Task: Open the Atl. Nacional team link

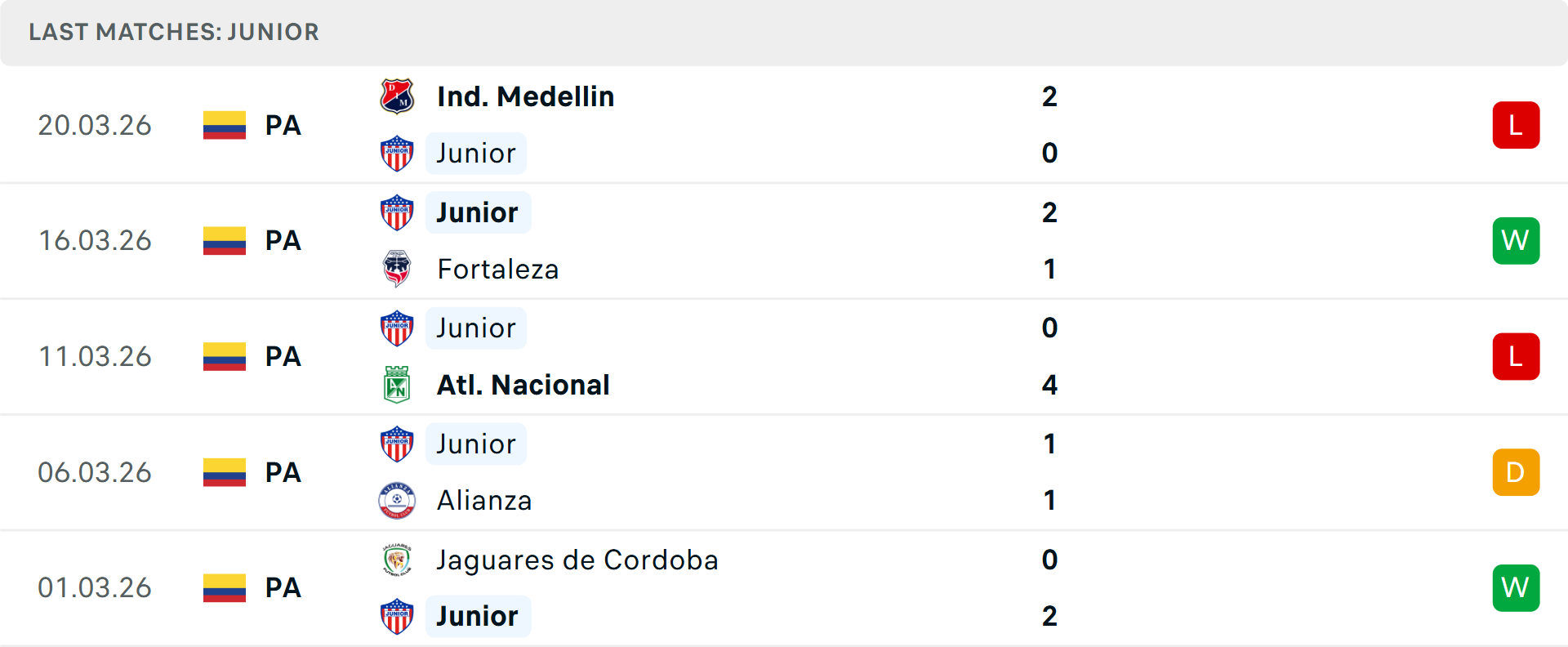Action: [x=523, y=385]
